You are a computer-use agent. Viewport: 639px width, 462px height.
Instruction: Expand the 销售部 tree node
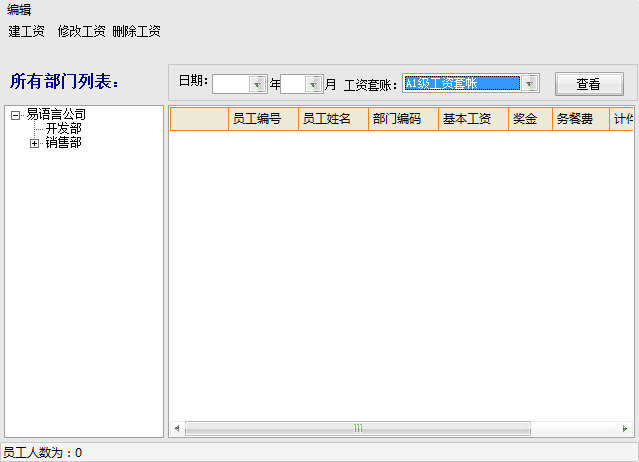coord(34,143)
